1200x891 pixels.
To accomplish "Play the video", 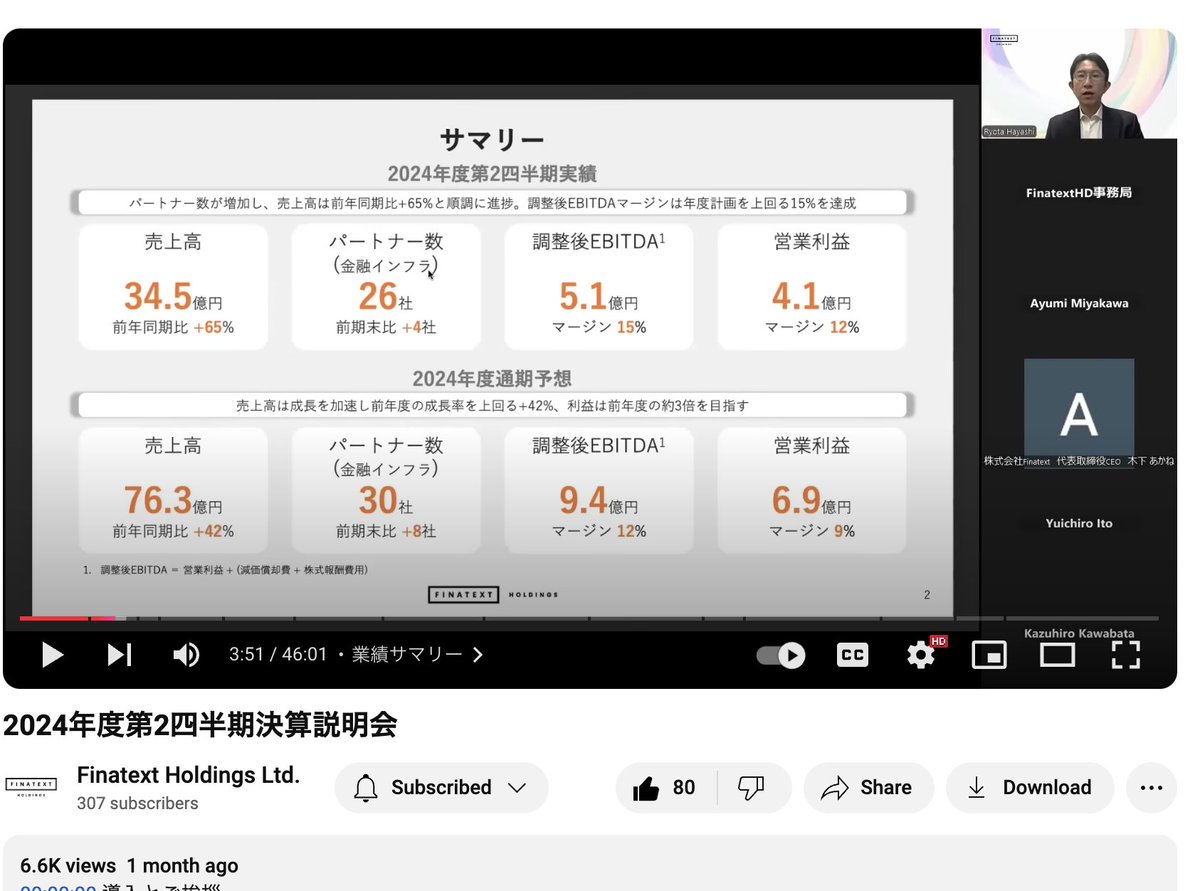I will [x=52, y=655].
